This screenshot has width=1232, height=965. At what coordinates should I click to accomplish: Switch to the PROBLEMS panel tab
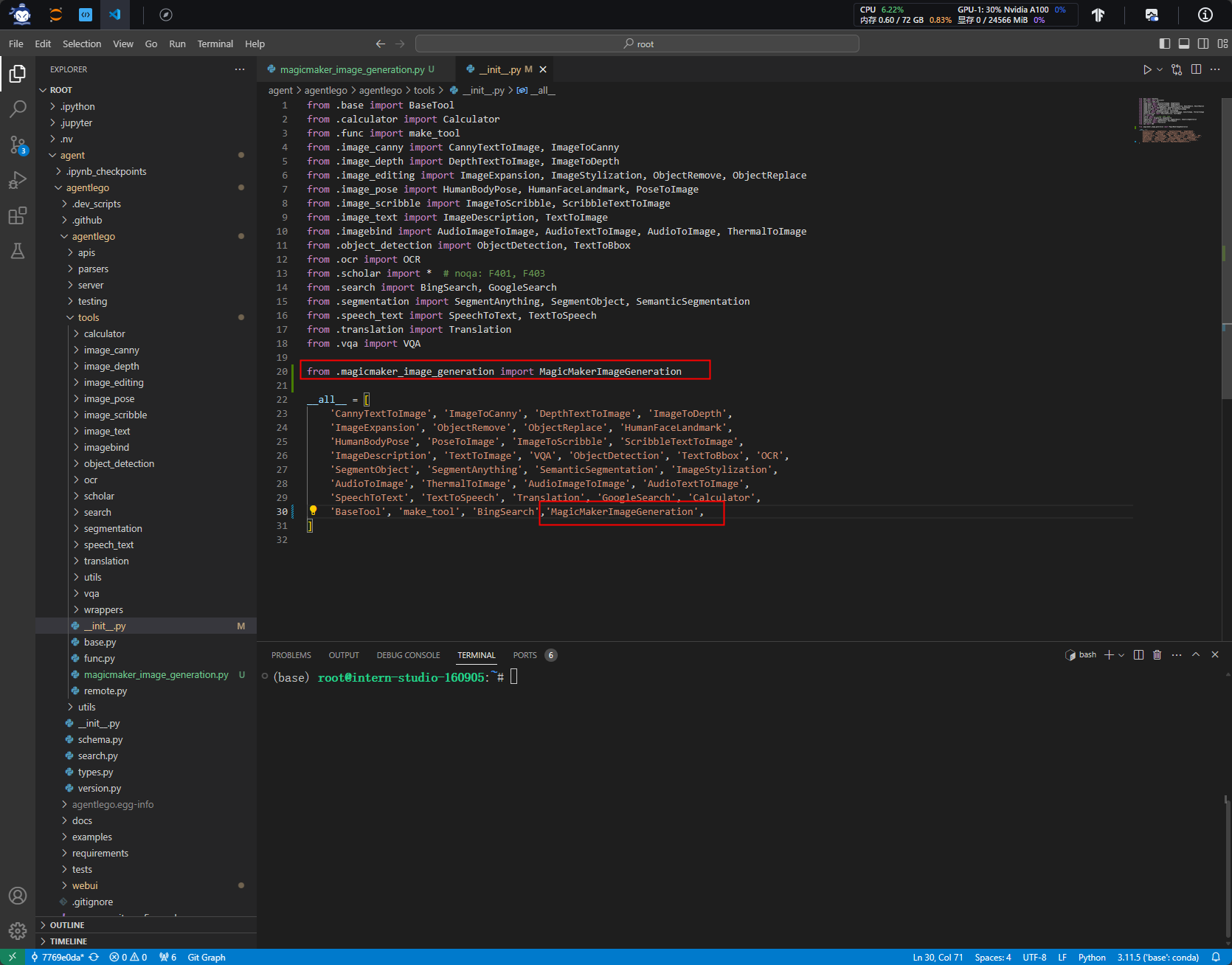[x=291, y=655]
